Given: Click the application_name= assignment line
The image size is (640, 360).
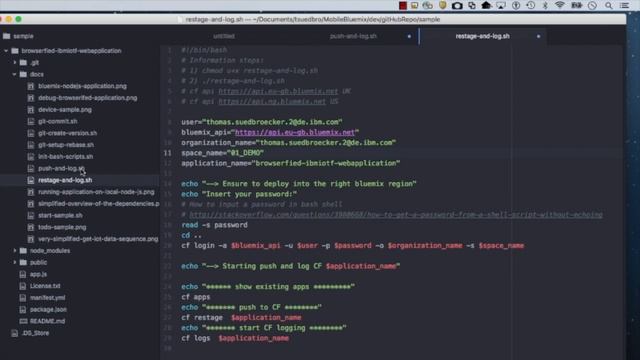Looking at the screenshot, I should click(x=291, y=163).
